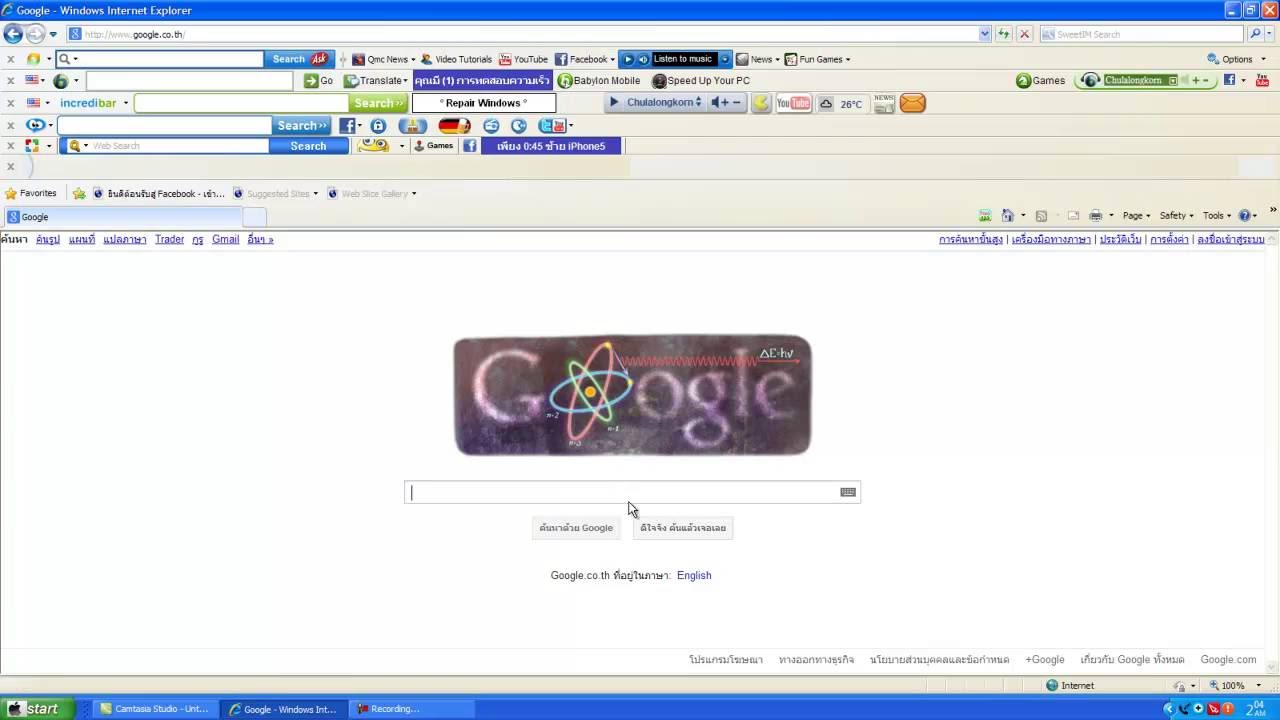Click the green Games icon
This screenshot has width=1280, height=720.
[1040, 81]
